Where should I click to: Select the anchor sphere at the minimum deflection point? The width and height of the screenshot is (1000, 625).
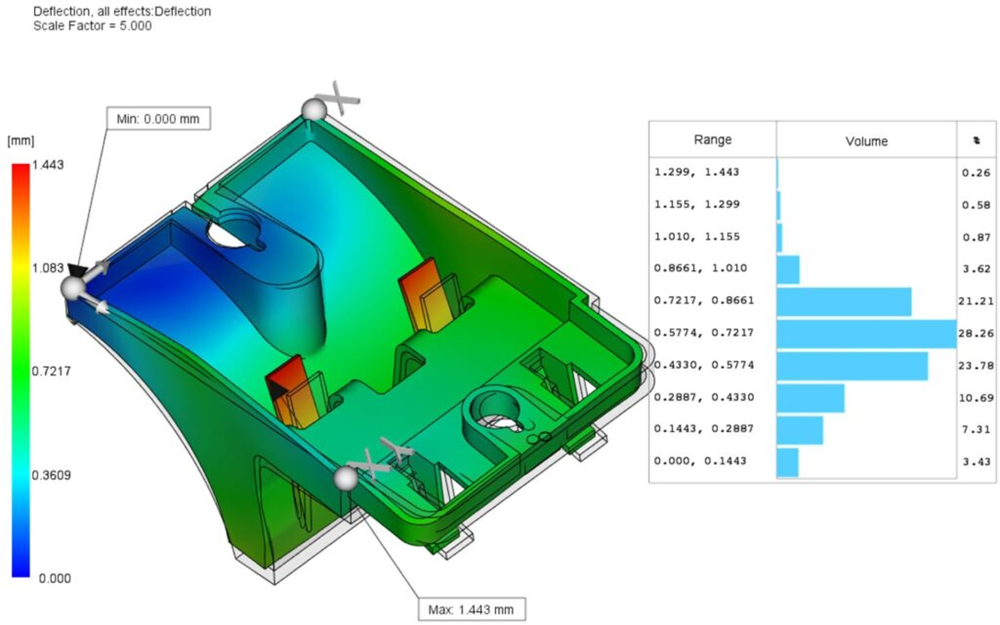point(72,288)
